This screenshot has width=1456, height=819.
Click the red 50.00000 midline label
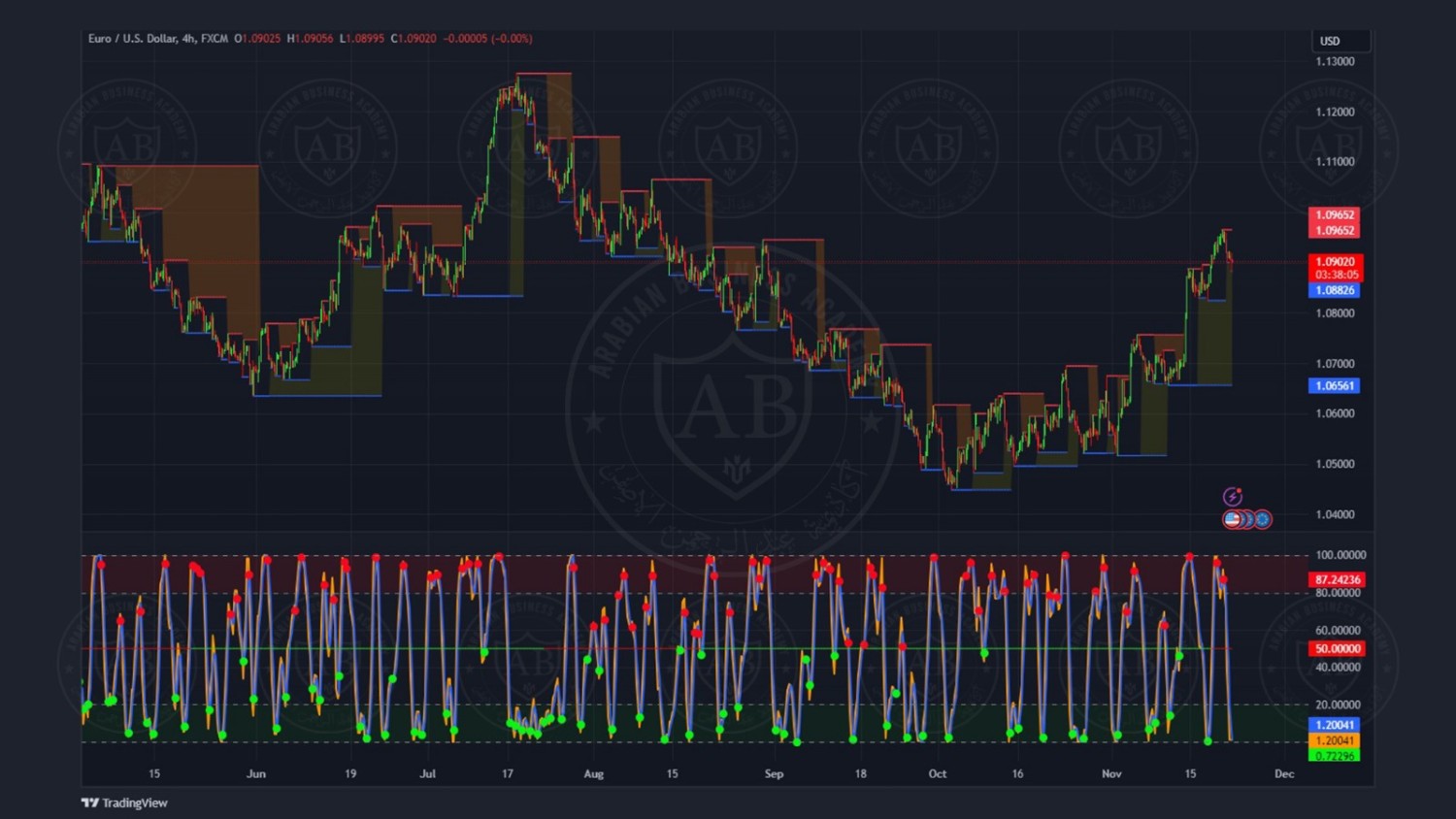click(1337, 648)
